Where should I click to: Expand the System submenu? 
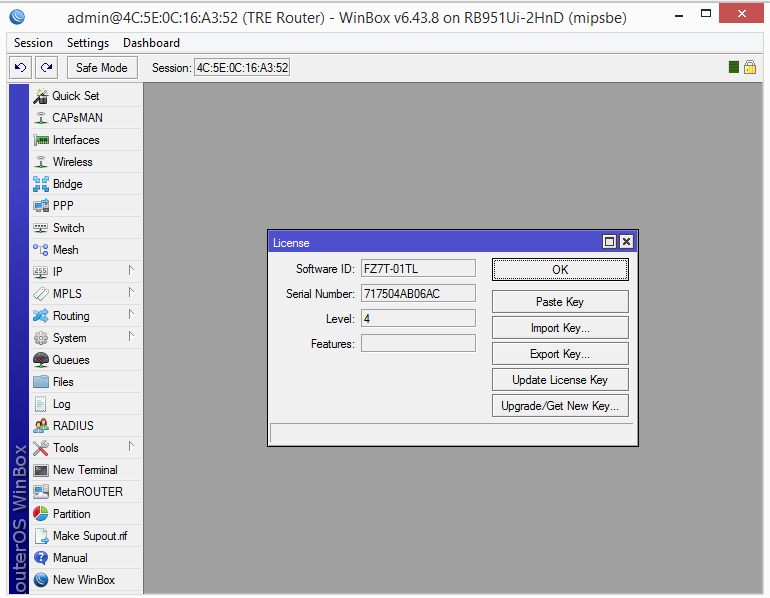[x=131, y=337]
